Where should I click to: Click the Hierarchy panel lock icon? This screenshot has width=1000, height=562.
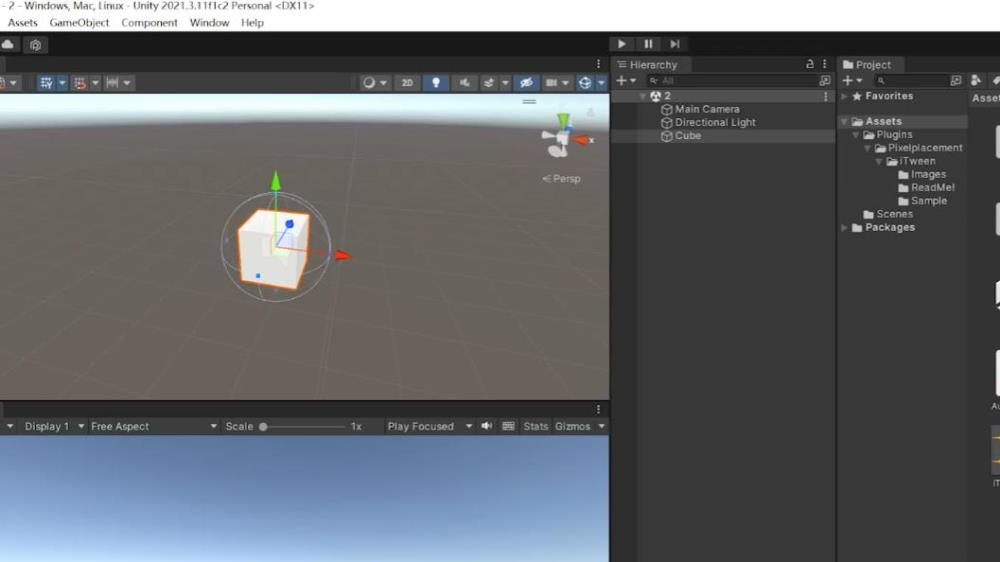click(810, 65)
